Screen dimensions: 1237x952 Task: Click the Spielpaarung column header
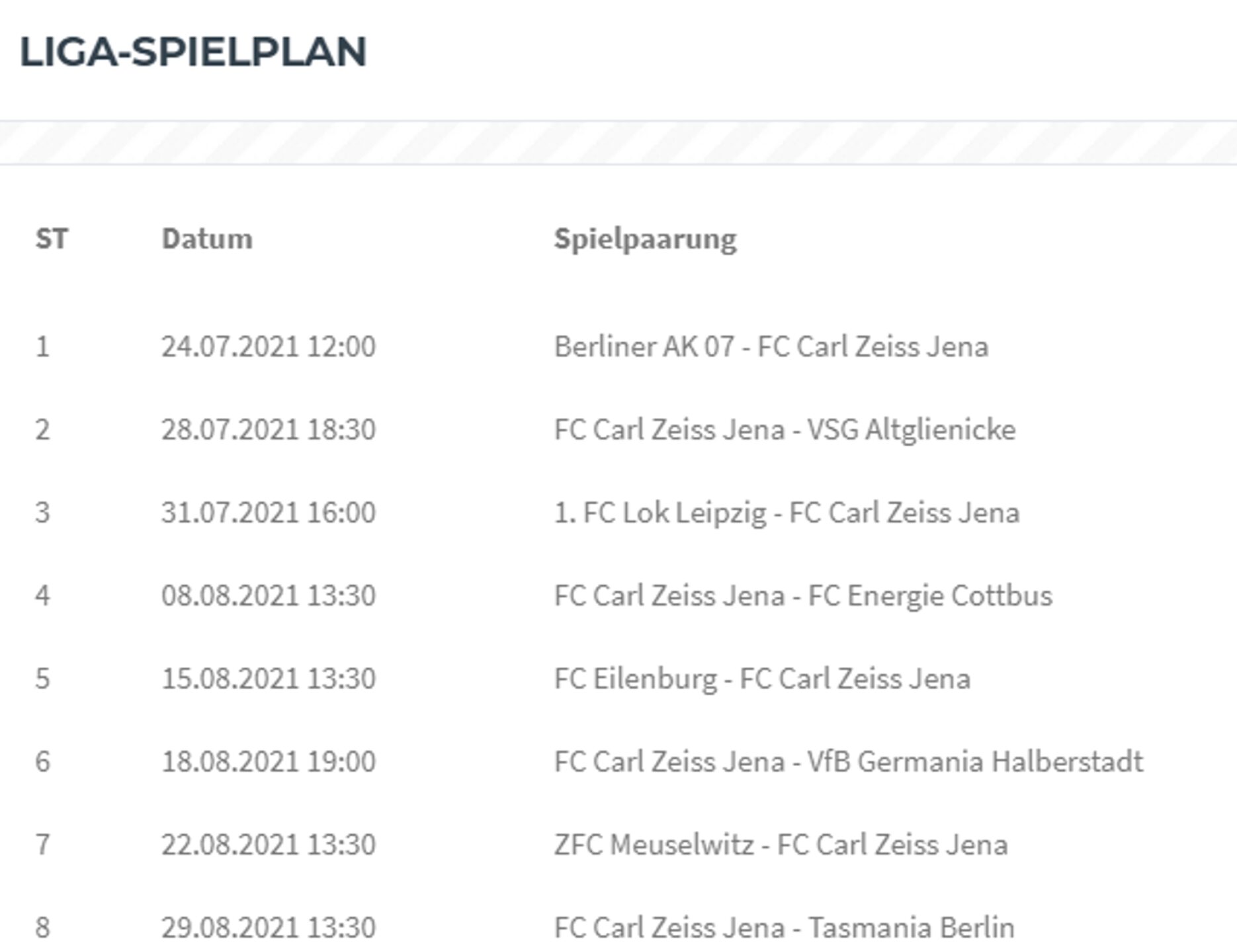click(x=645, y=239)
